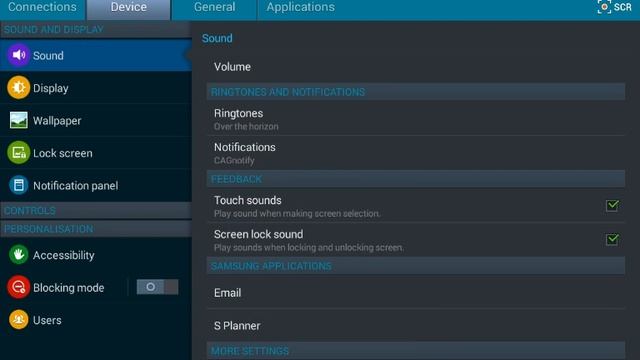Open the Volume setting

point(416,67)
